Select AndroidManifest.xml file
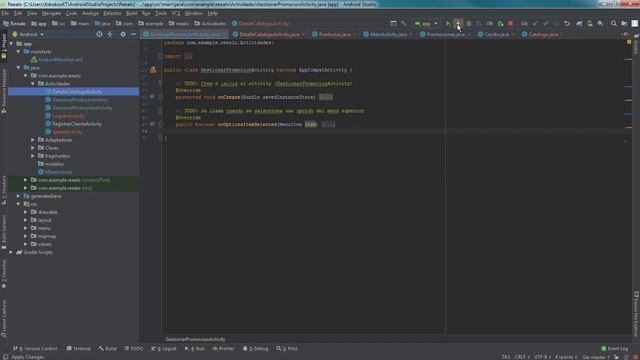 [60, 60]
